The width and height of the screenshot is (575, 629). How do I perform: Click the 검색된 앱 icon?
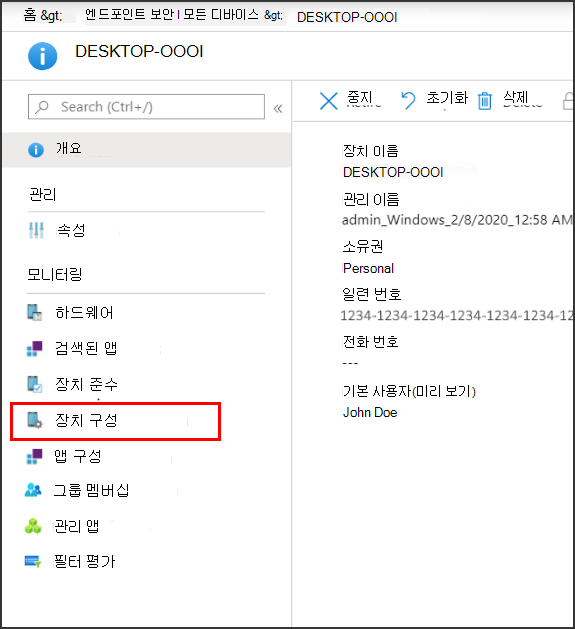click(35, 348)
